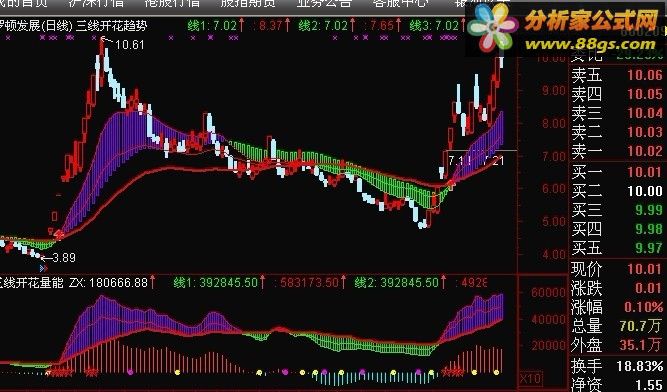Screen dimensions: 667x392
Task: Click the 换手 18.83% turnover row
Action: (617, 366)
